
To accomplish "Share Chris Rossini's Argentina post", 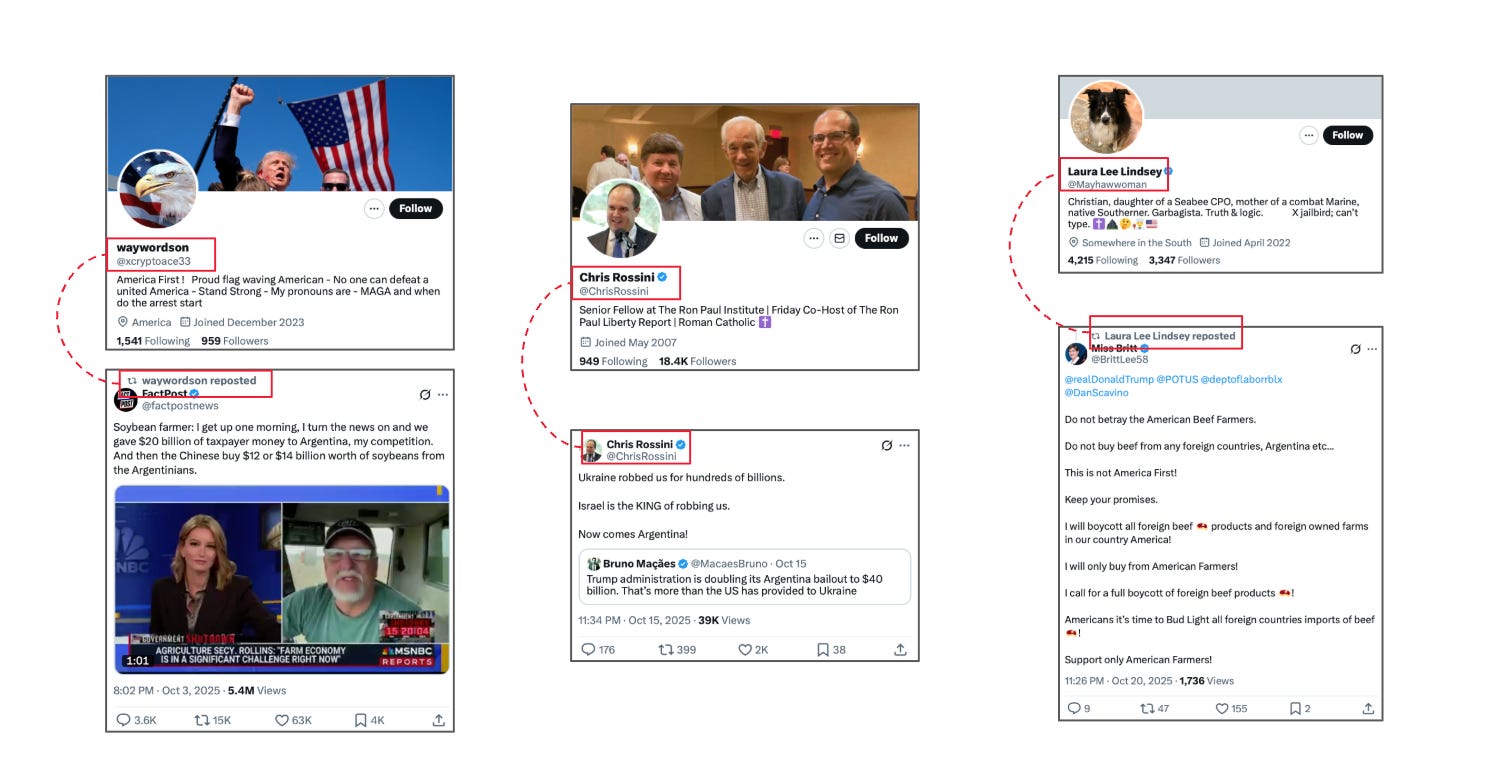I will 900,650.
